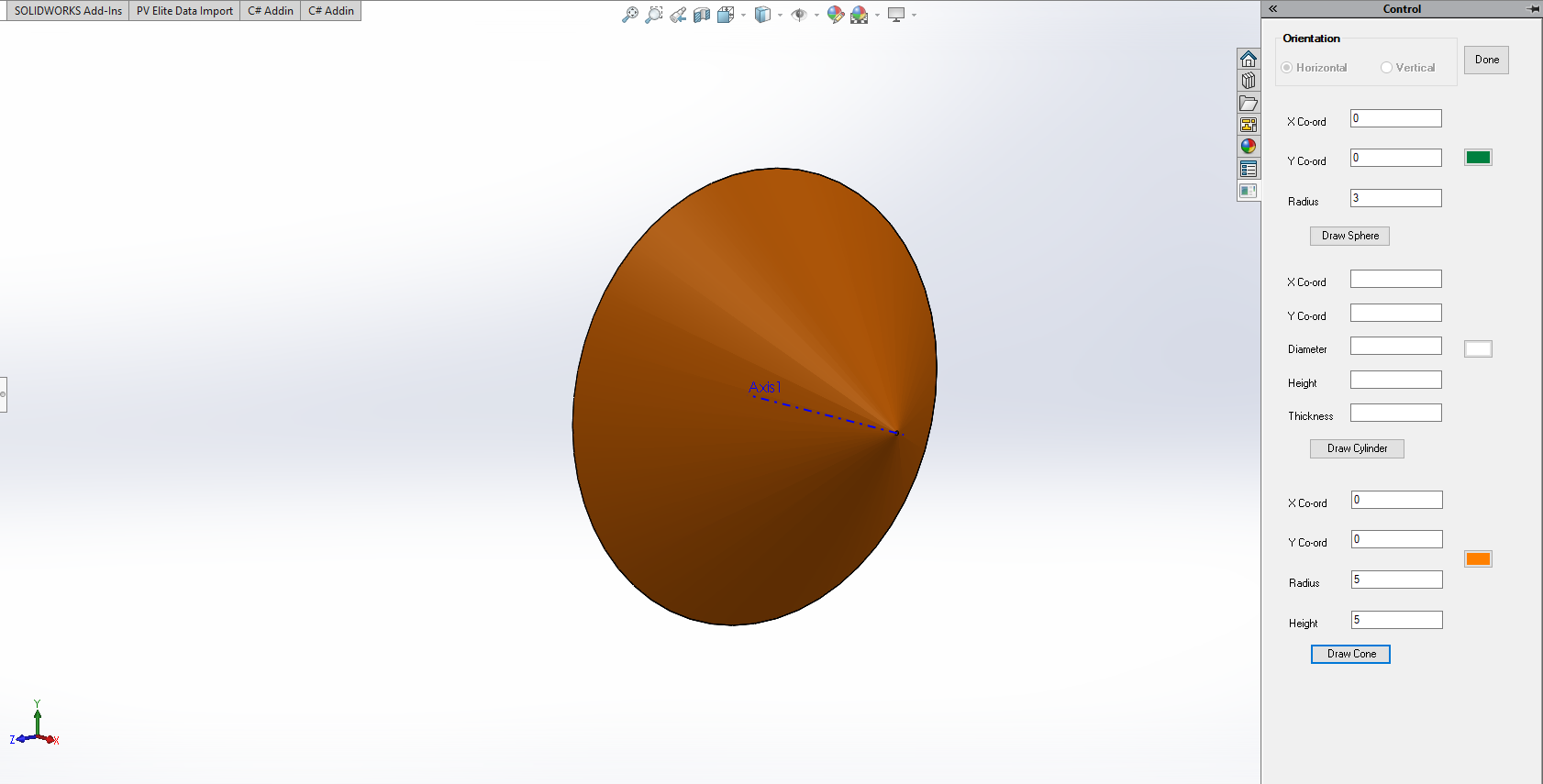Image resolution: width=1543 pixels, height=784 pixels.
Task: Expand the Apply Scene dropdown arrow
Action: pyautogui.click(x=877, y=16)
